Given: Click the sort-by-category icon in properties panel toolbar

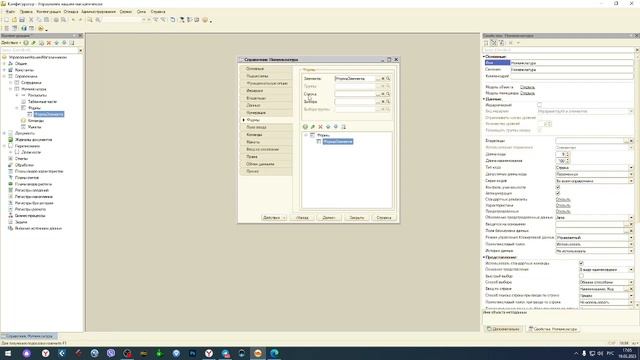Looking at the screenshot, I should (x=494, y=42).
